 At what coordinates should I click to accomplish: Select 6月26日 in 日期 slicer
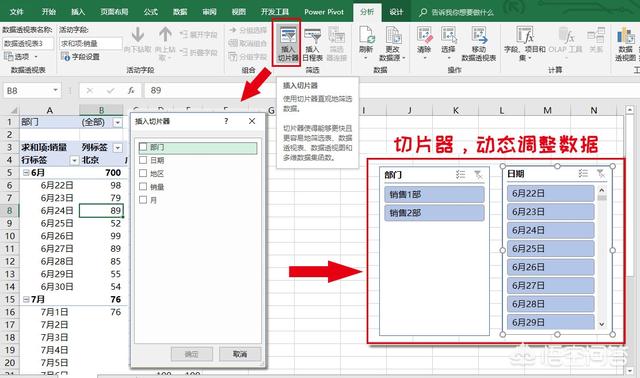(x=551, y=267)
